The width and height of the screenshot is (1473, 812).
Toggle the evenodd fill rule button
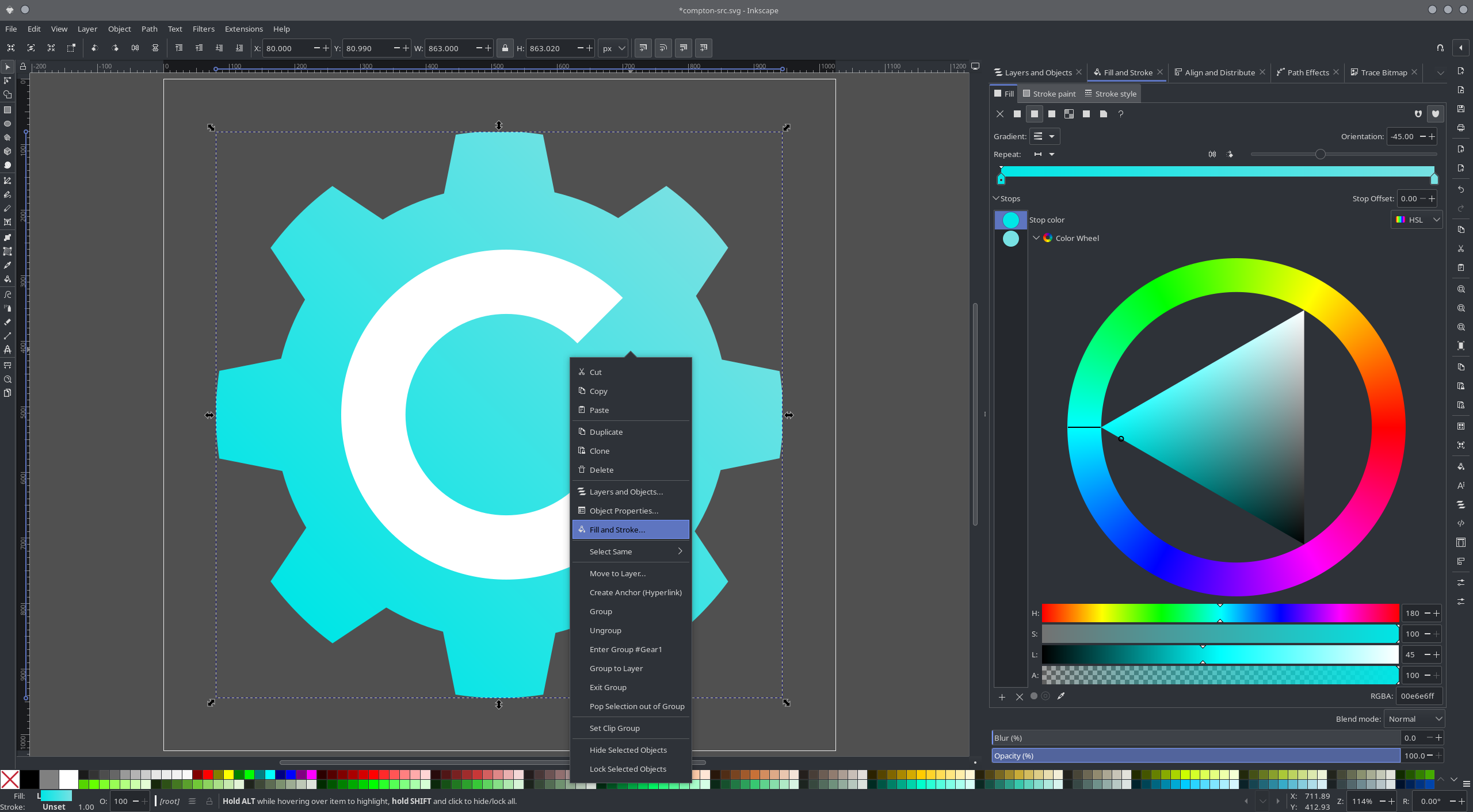[x=1418, y=114]
